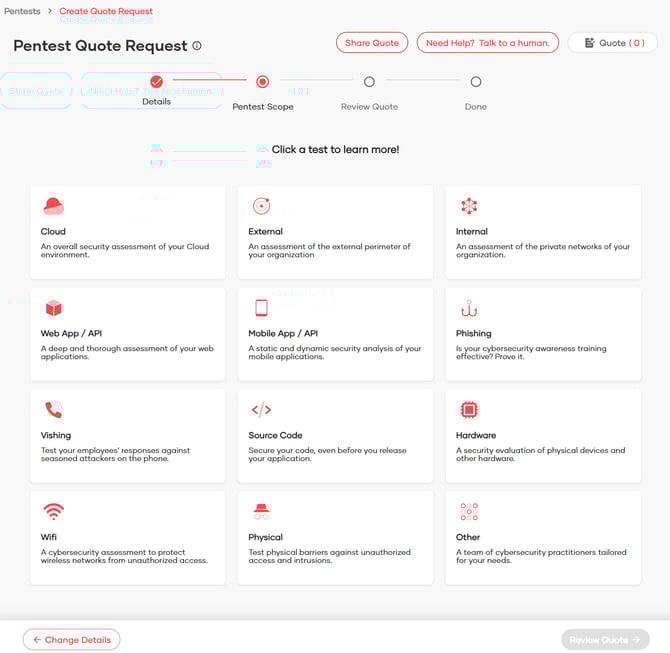The width and height of the screenshot is (670, 653).
Task: Click the Physical test icon
Action: (x=261, y=512)
